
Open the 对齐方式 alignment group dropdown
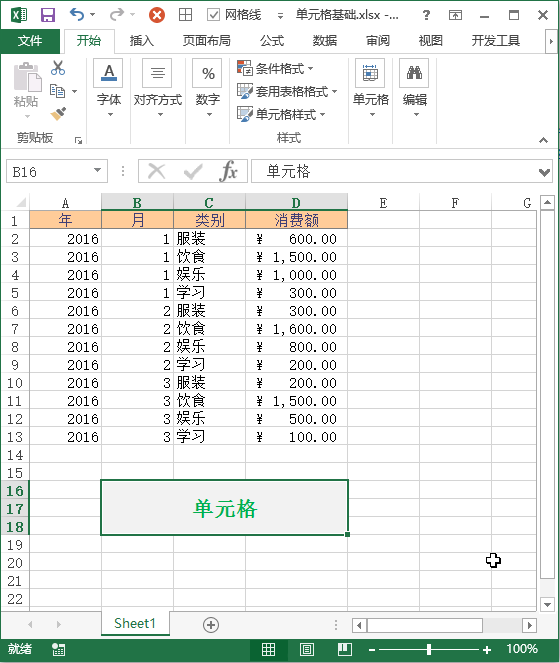click(157, 88)
